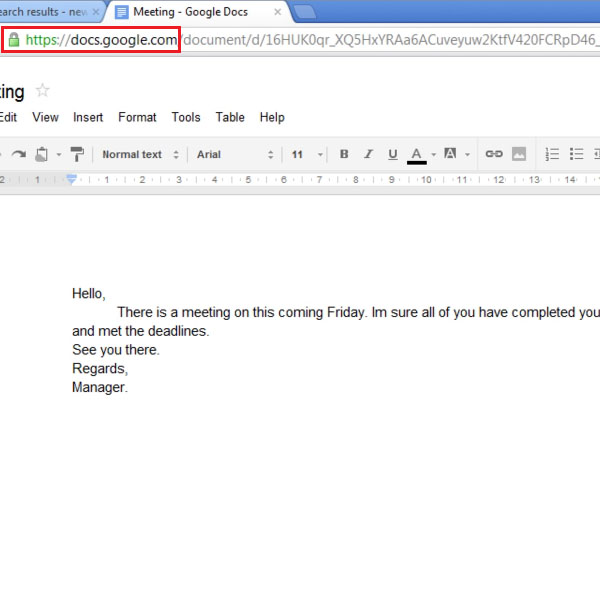The width and height of the screenshot is (600, 600).
Task: Click the clipboard paste icon
Action: pos(41,154)
